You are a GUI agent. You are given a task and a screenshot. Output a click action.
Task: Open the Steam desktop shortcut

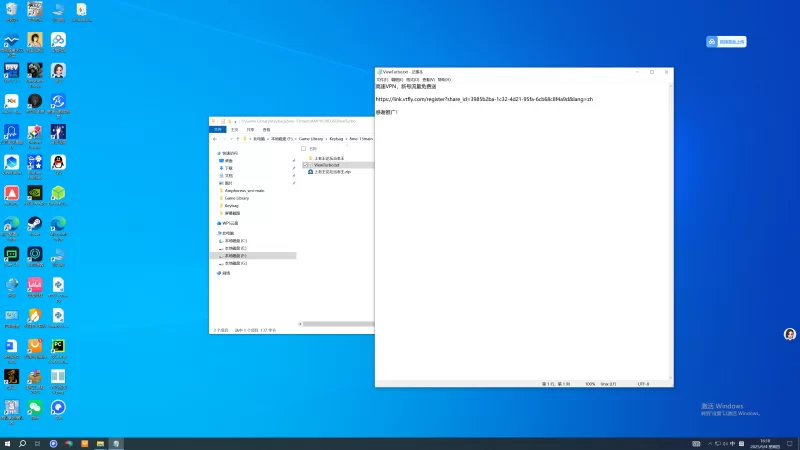pos(35,225)
